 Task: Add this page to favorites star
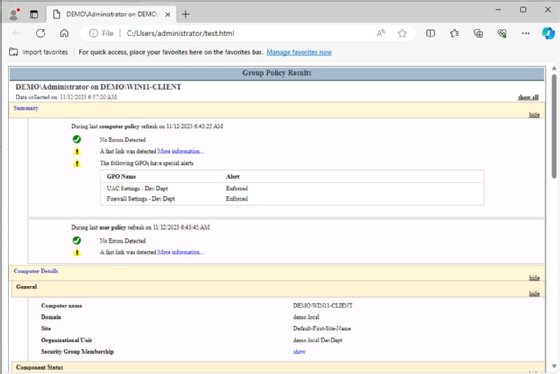402,33
